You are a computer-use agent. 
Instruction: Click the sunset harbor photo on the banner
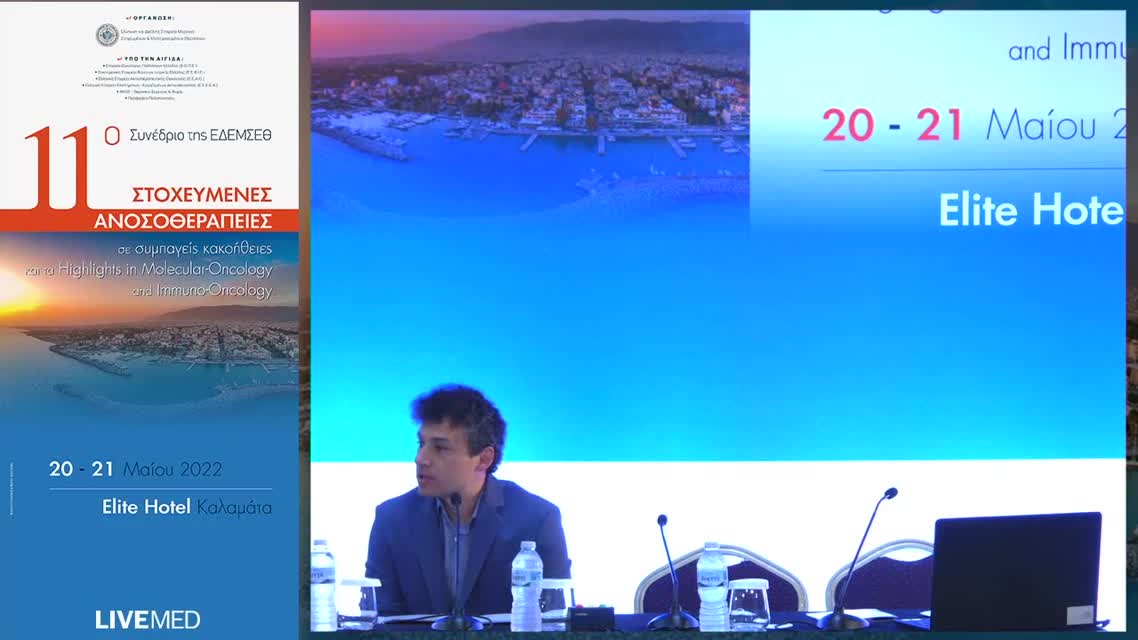(x=148, y=340)
